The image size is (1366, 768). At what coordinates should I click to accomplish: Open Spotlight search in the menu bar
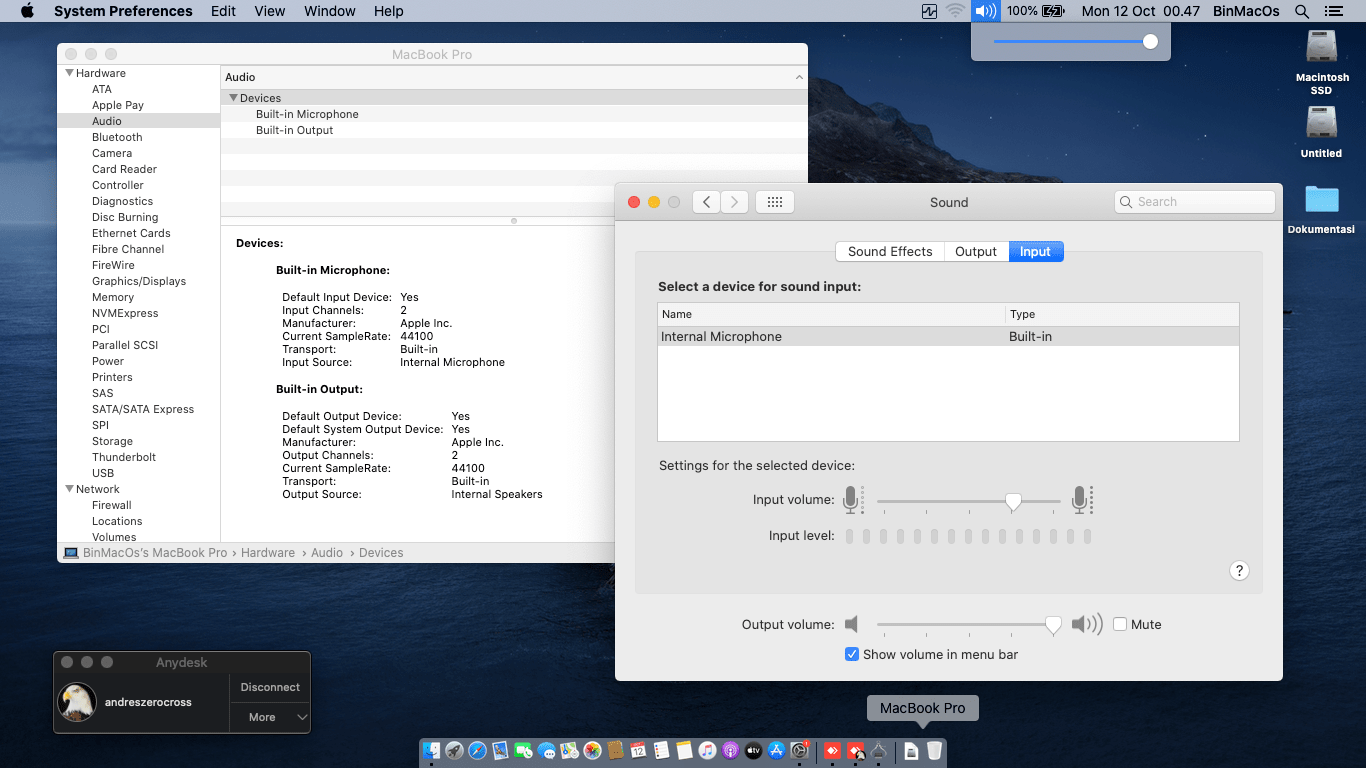click(1301, 11)
